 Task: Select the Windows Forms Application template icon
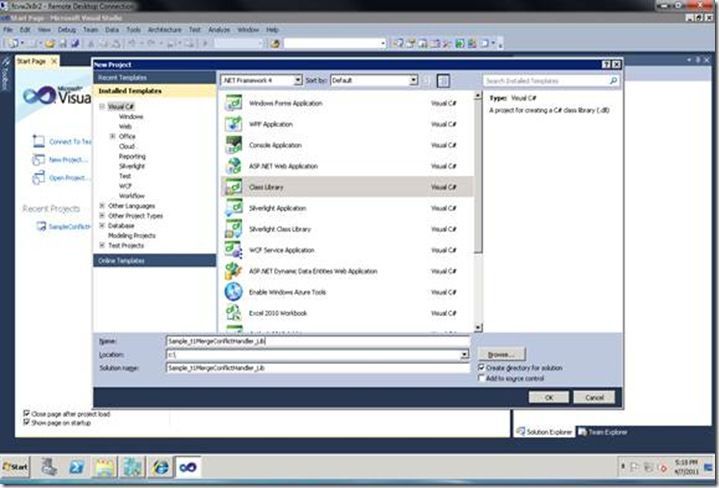pos(233,103)
